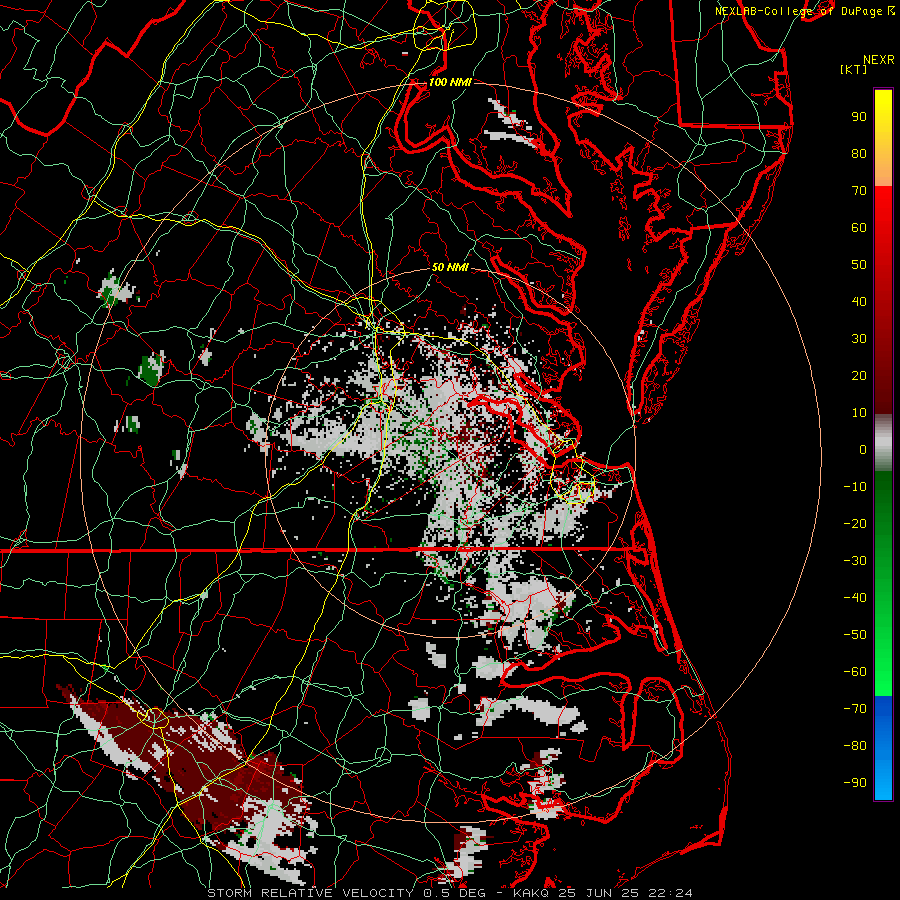The width and height of the screenshot is (900, 900).
Task: Click the -20 value on the velocity scale
Action: (855, 524)
